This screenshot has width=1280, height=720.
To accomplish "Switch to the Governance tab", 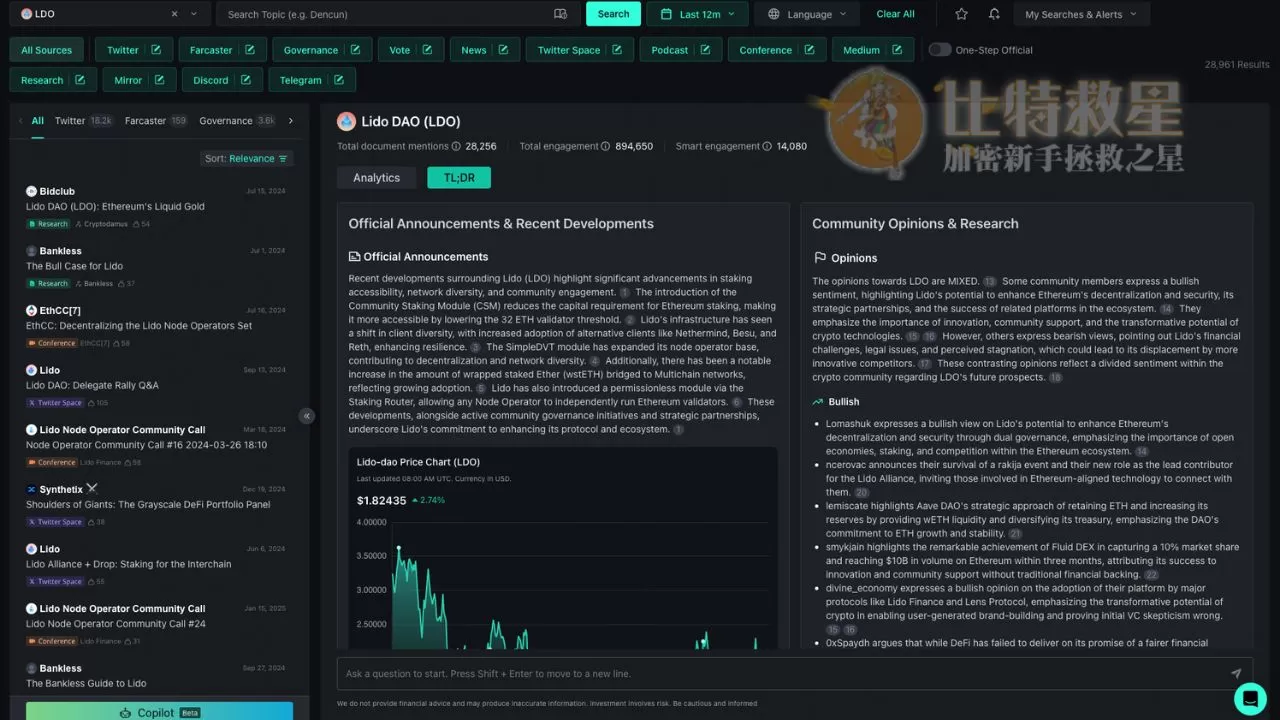I will pos(238,121).
